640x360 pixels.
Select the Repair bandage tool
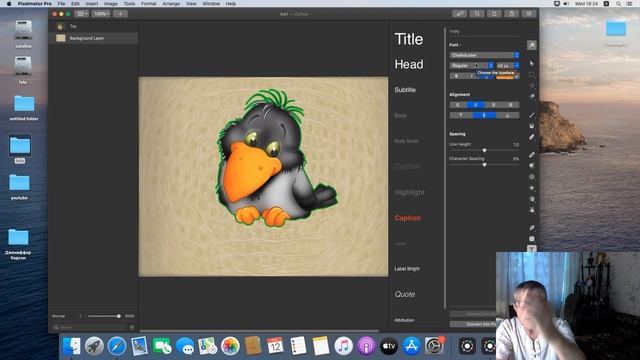point(531,155)
